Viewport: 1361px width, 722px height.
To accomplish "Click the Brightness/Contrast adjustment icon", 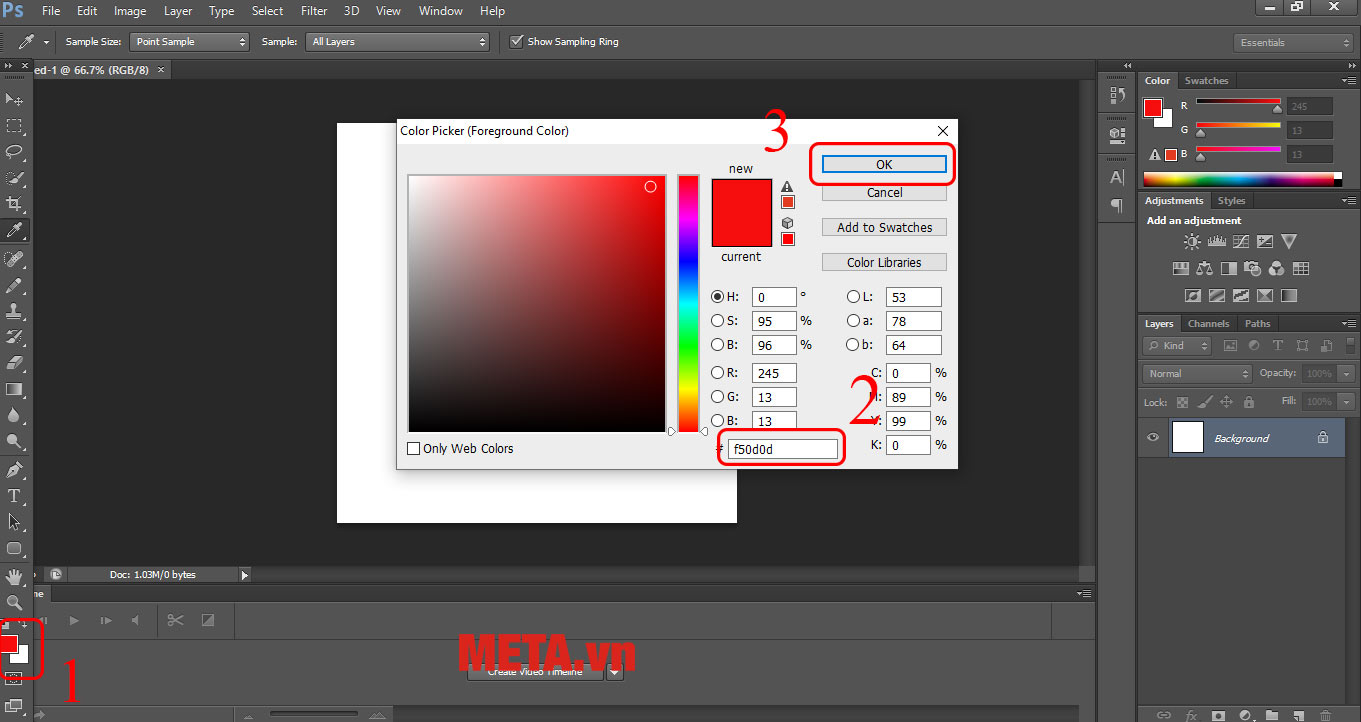I will pyautogui.click(x=1192, y=242).
